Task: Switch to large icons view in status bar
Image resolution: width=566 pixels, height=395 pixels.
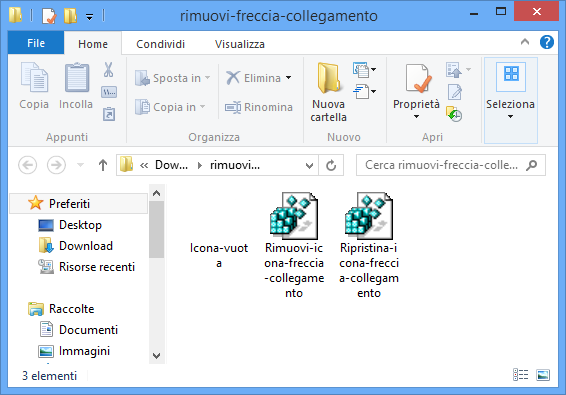Action: pyautogui.click(x=543, y=375)
